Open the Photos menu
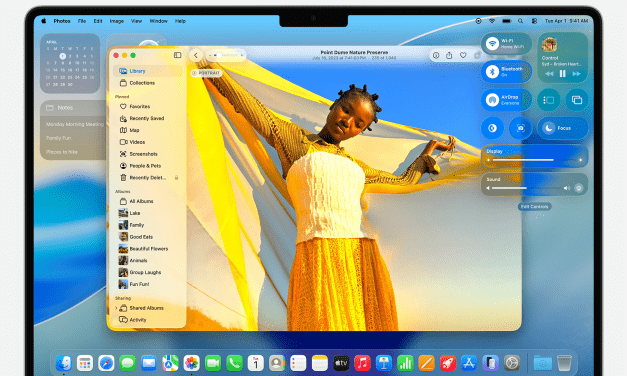Screen dimensions: 627x376 click(62, 21)
